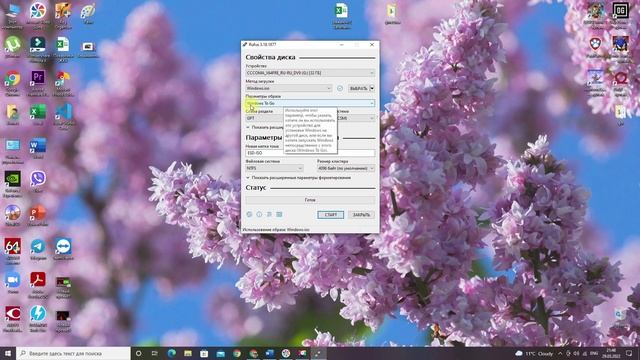Launch Paint desktop icon
The image size is (640, 360).
pyautogui.click(x=88, y=11)
